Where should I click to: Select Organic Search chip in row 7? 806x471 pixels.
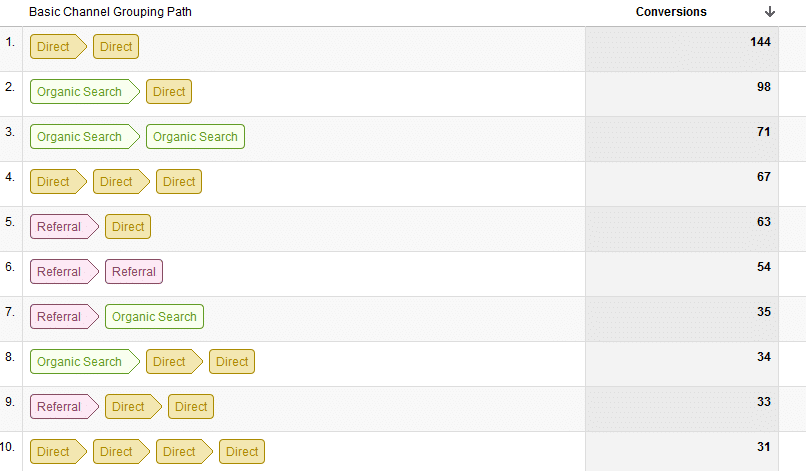coord(154,317)
